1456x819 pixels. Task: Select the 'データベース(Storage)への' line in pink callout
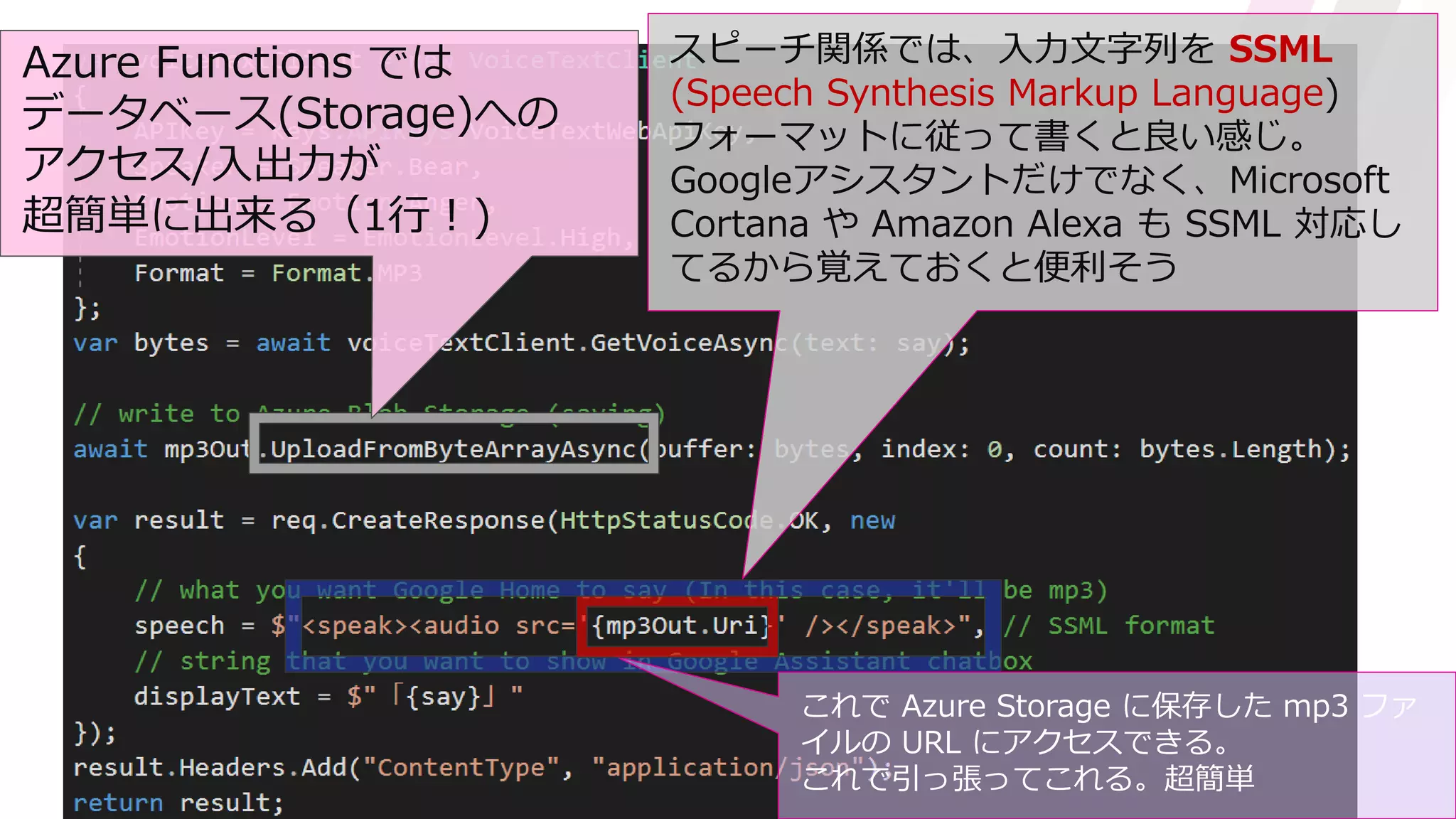click(290, 114)
